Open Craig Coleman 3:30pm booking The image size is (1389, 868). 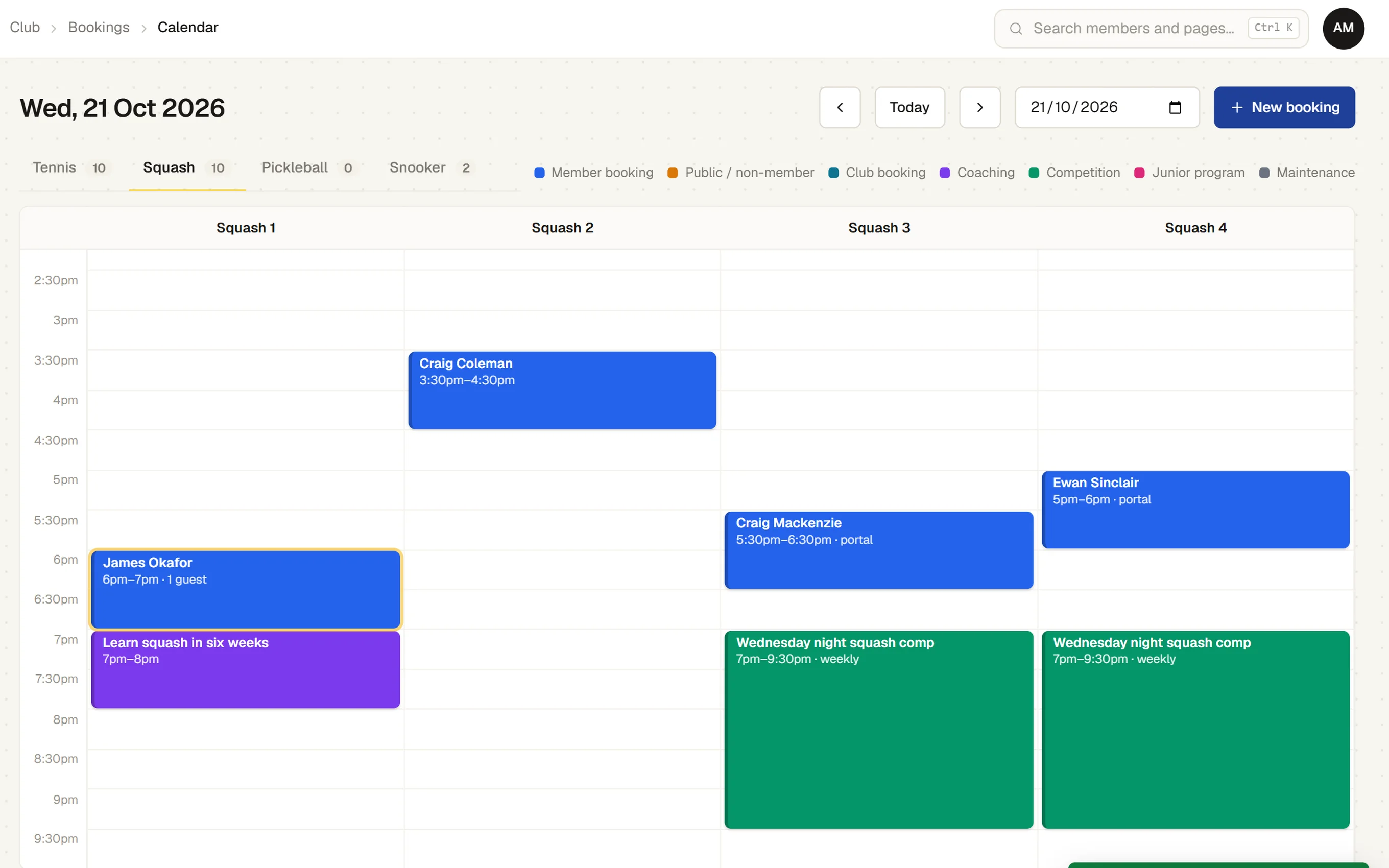(562, 391)
